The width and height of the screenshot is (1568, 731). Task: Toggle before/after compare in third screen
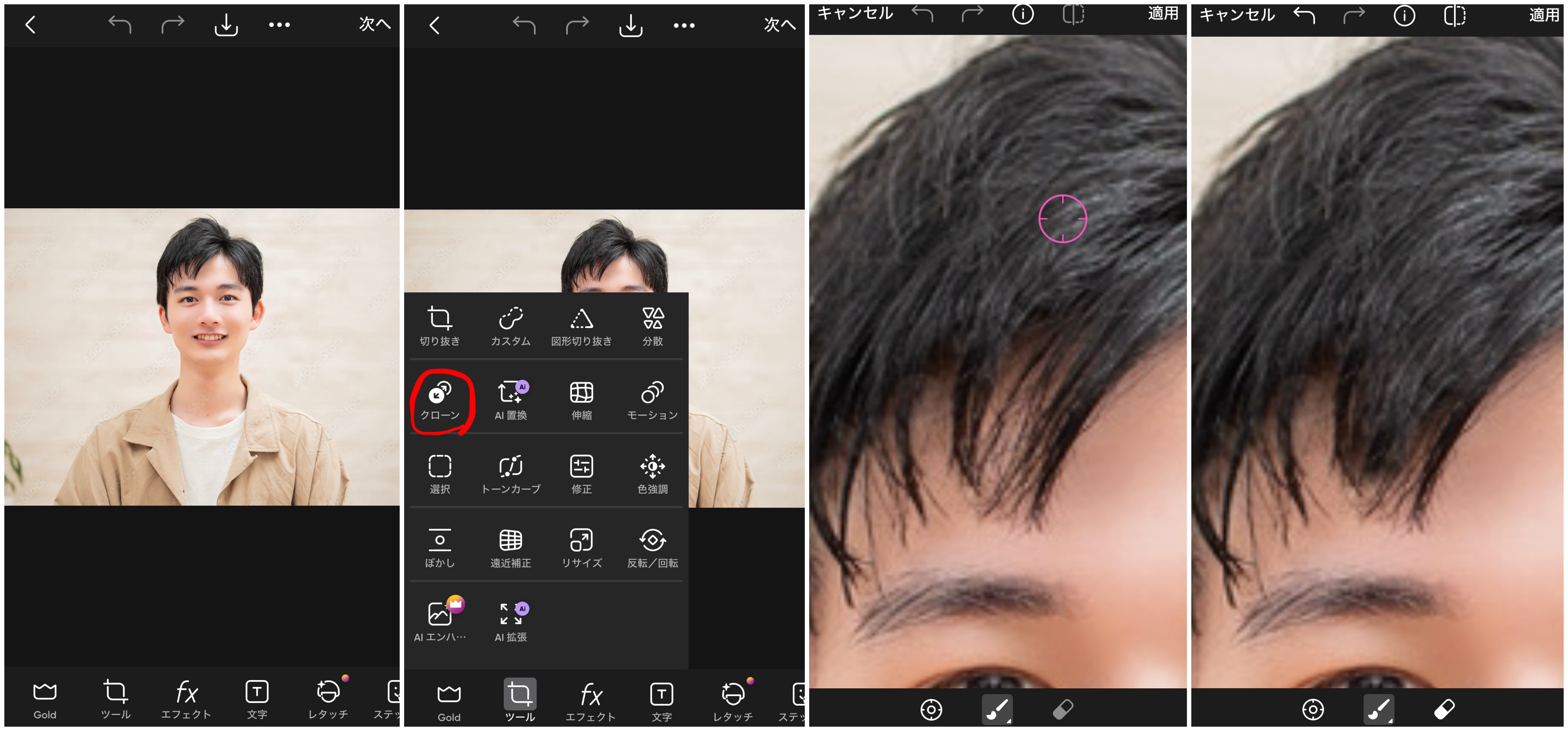pos(1074,13)
